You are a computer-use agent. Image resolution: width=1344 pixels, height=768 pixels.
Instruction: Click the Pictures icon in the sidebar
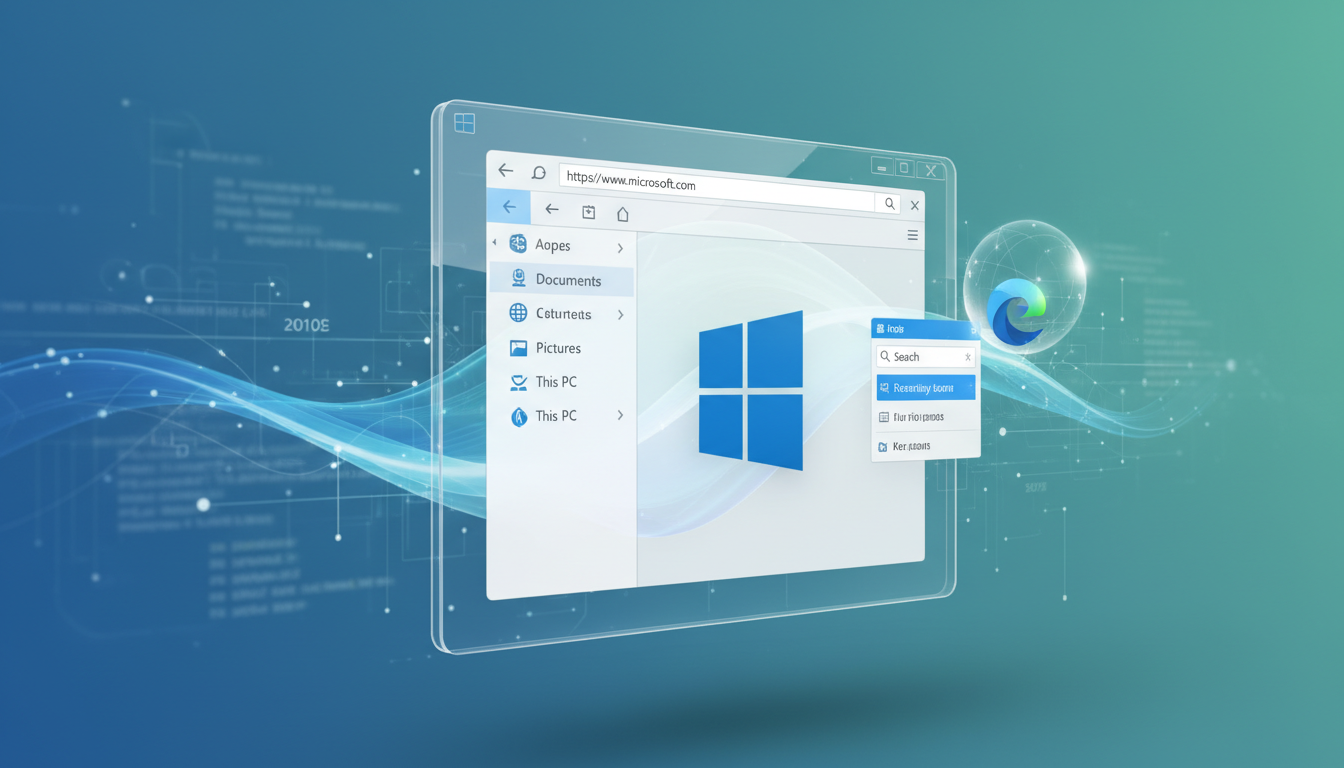tap(517, 347)
